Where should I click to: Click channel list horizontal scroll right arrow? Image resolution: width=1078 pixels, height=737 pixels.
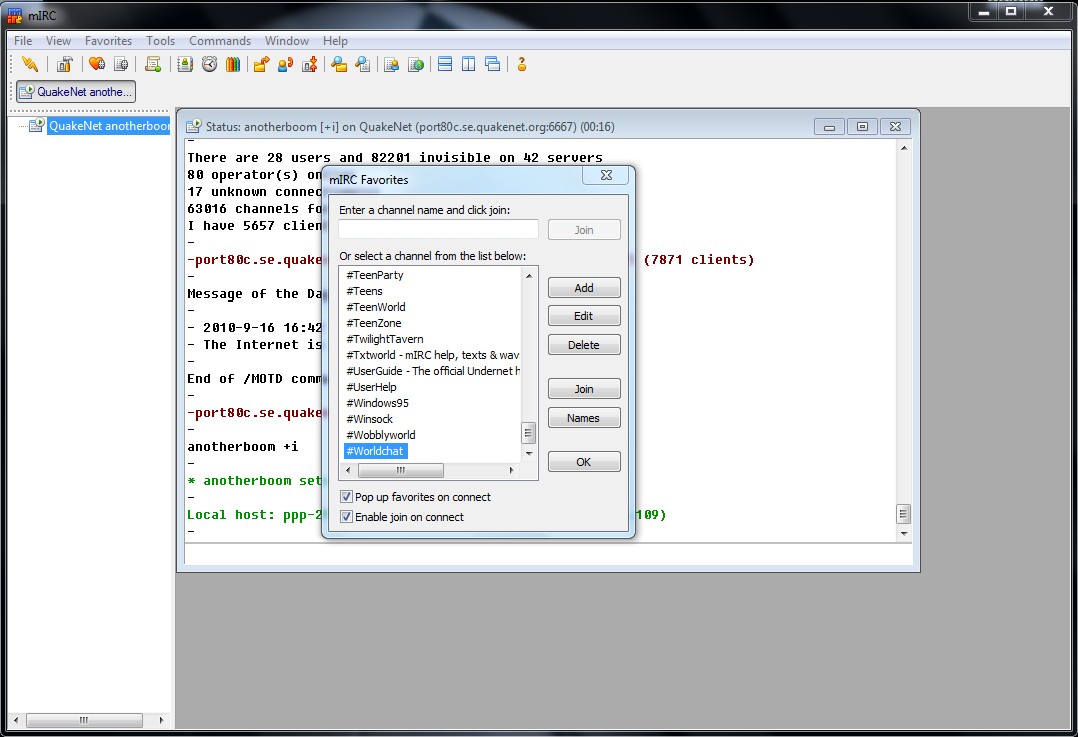pos(511,470)
